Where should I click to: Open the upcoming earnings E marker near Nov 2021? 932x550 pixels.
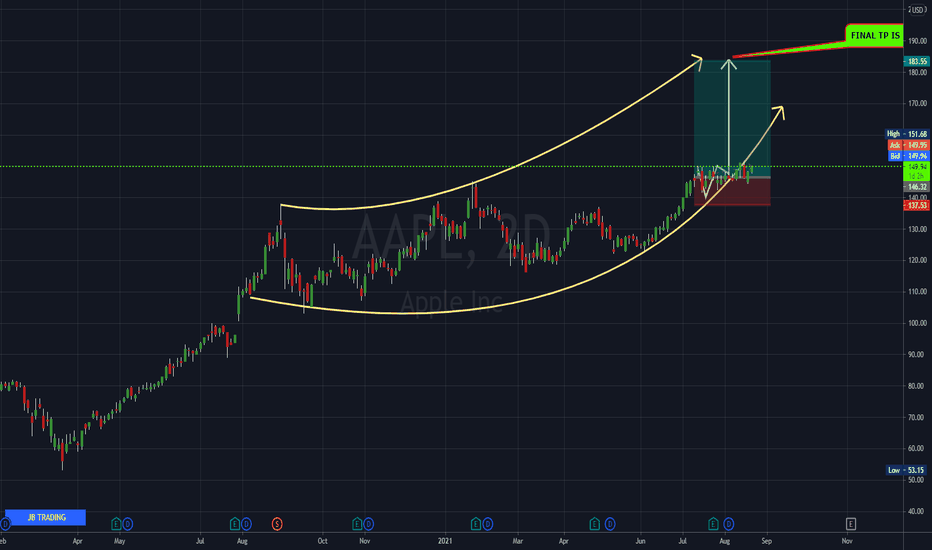coord(851,524)
